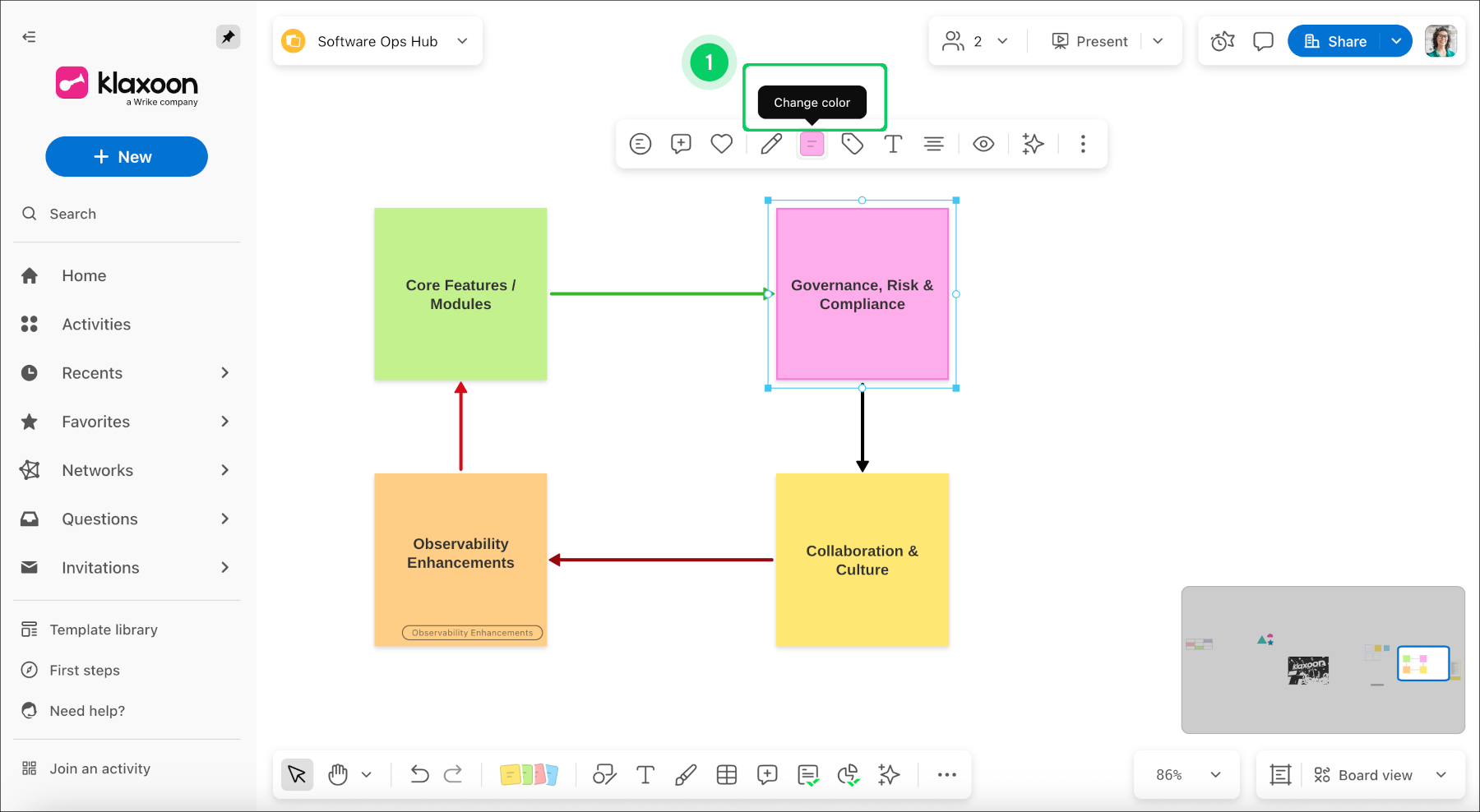This screenshot has width=1480, height=812.
Task: Click the heart like icon in floating toolbar
Action: click(721, 144)
